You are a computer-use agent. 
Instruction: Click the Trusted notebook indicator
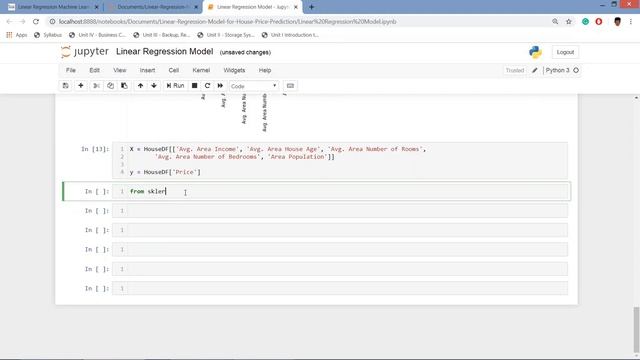pyautogui.click(x=515, y=70)
